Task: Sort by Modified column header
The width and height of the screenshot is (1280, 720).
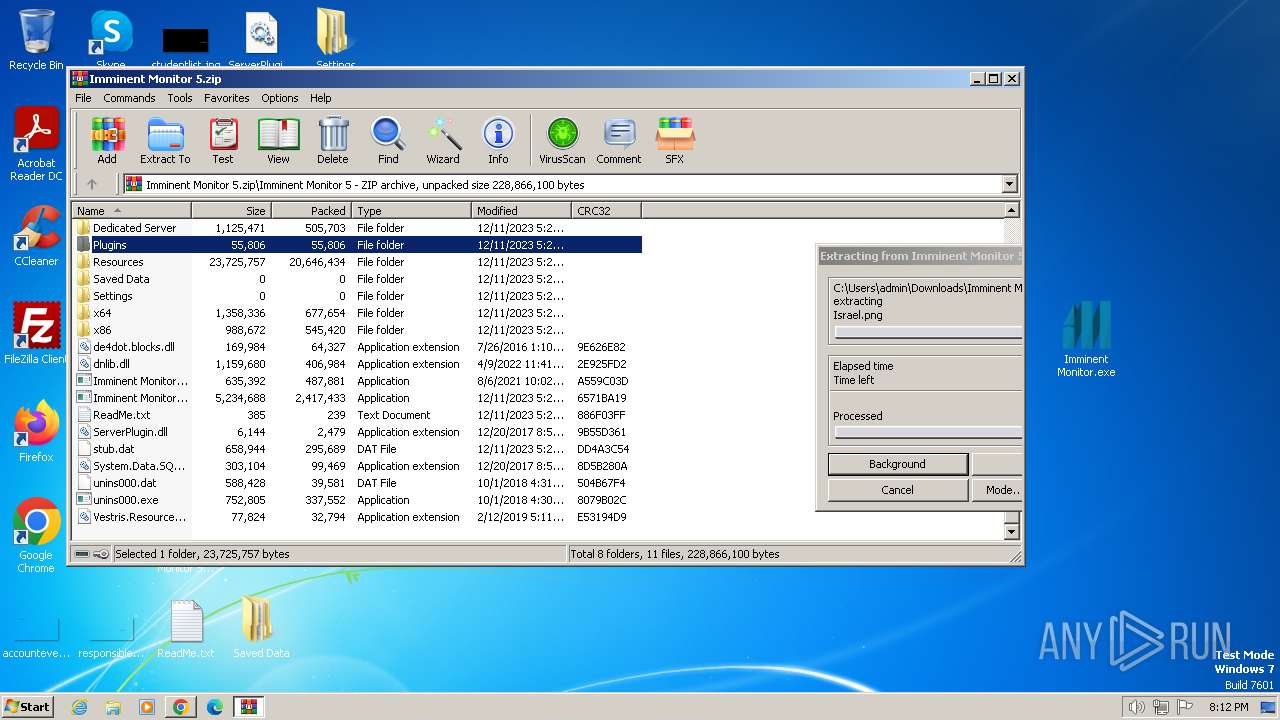Action: pos(521,211)
